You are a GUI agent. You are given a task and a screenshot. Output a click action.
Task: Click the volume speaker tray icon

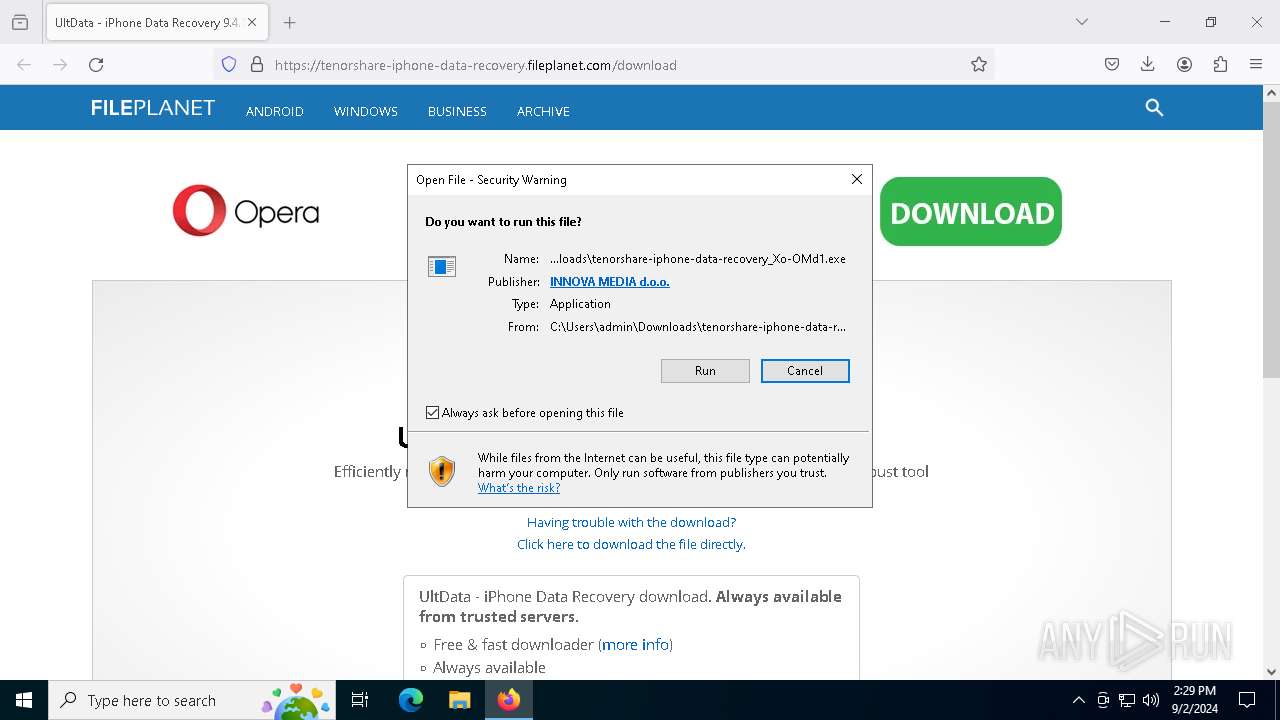tap(1151, 700)
